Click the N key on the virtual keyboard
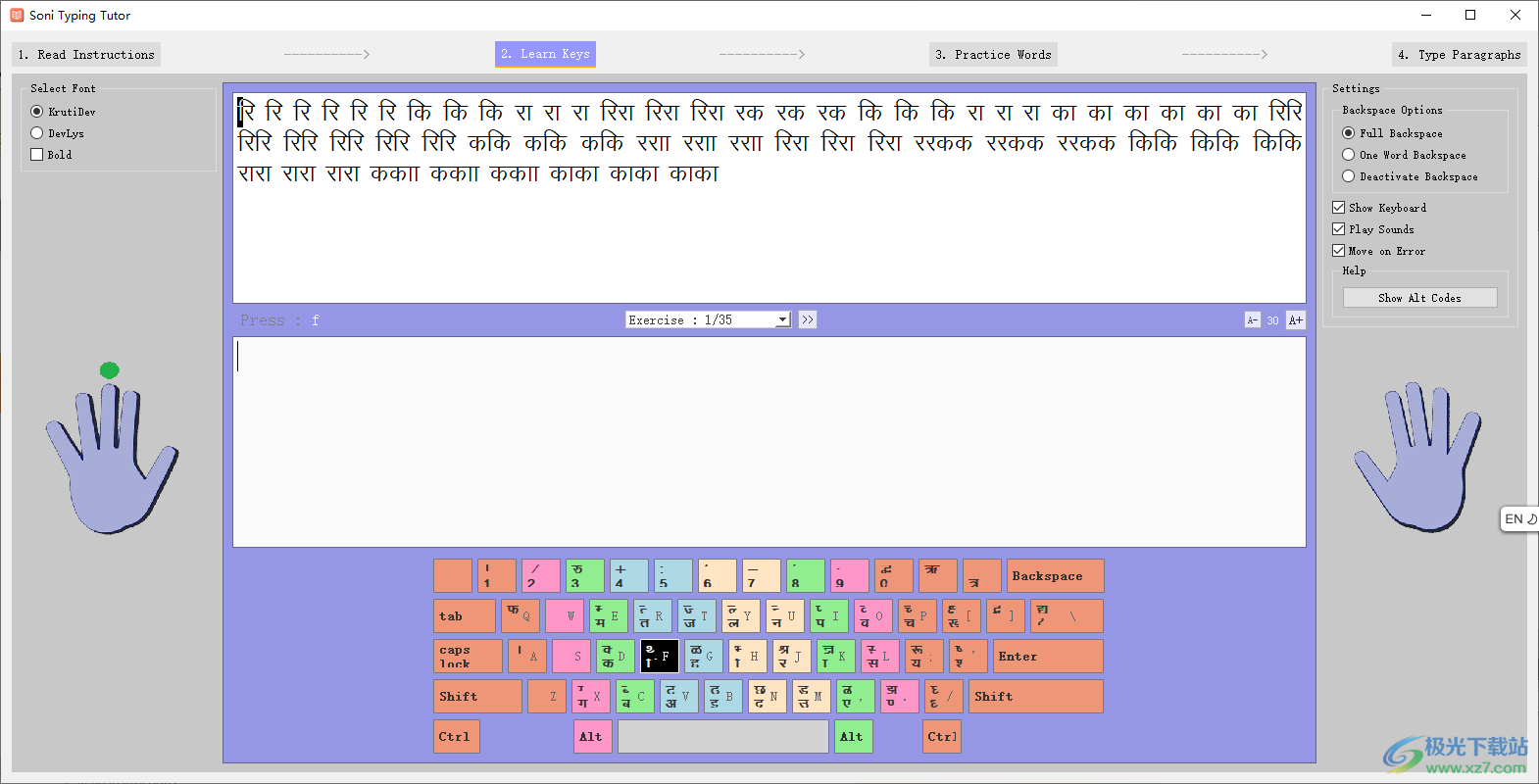Viewport: 1539px width, 784px height. [x=767, y=696]
